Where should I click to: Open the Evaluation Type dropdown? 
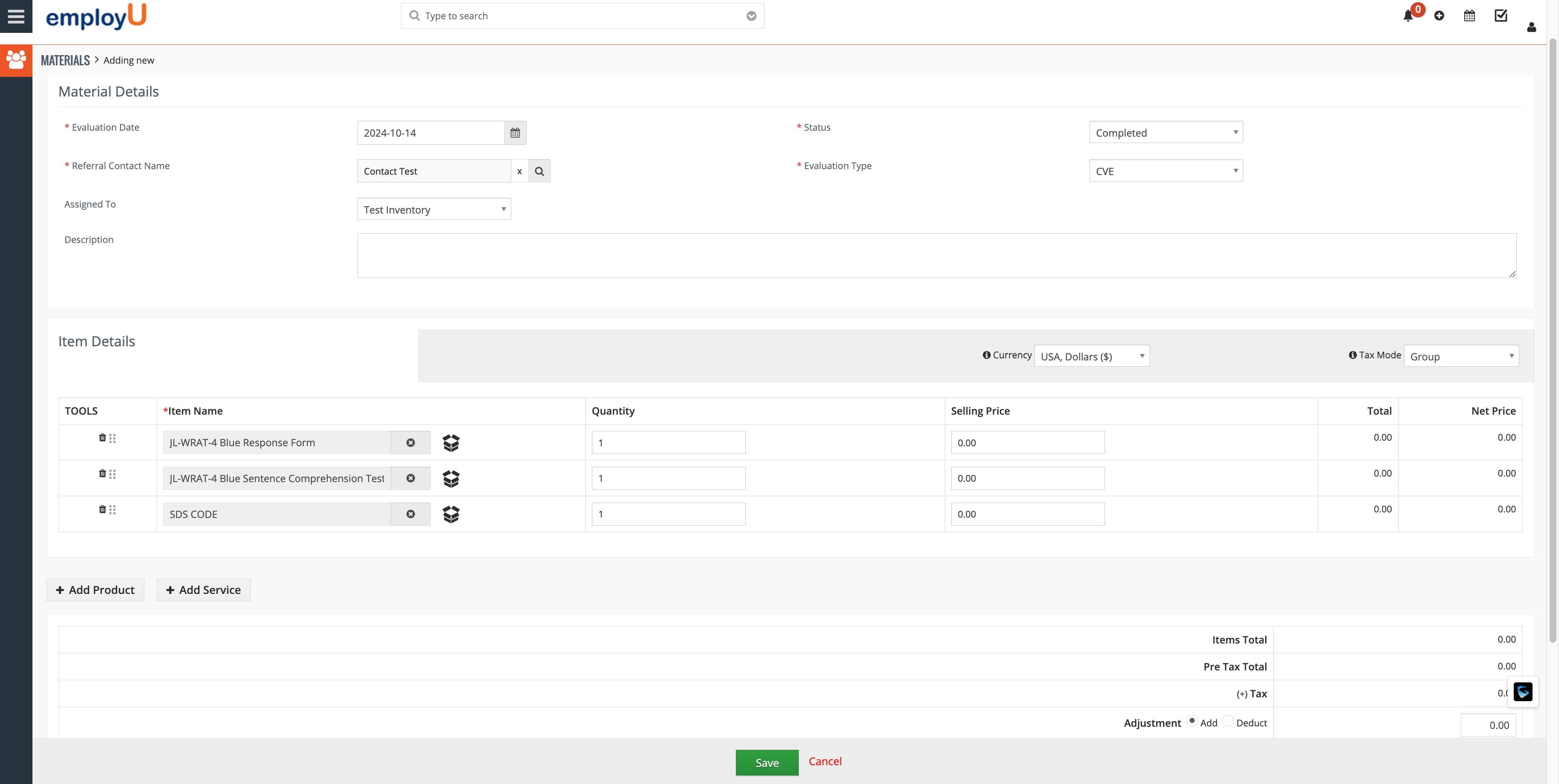point(1166,171)
